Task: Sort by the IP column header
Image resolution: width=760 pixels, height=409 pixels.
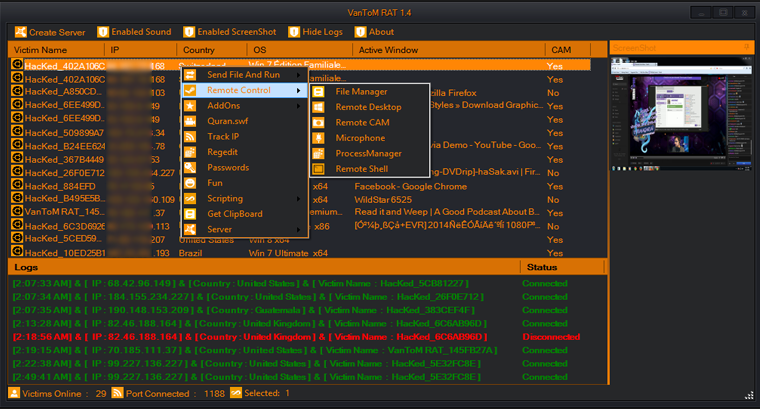Action: (141, 50)
